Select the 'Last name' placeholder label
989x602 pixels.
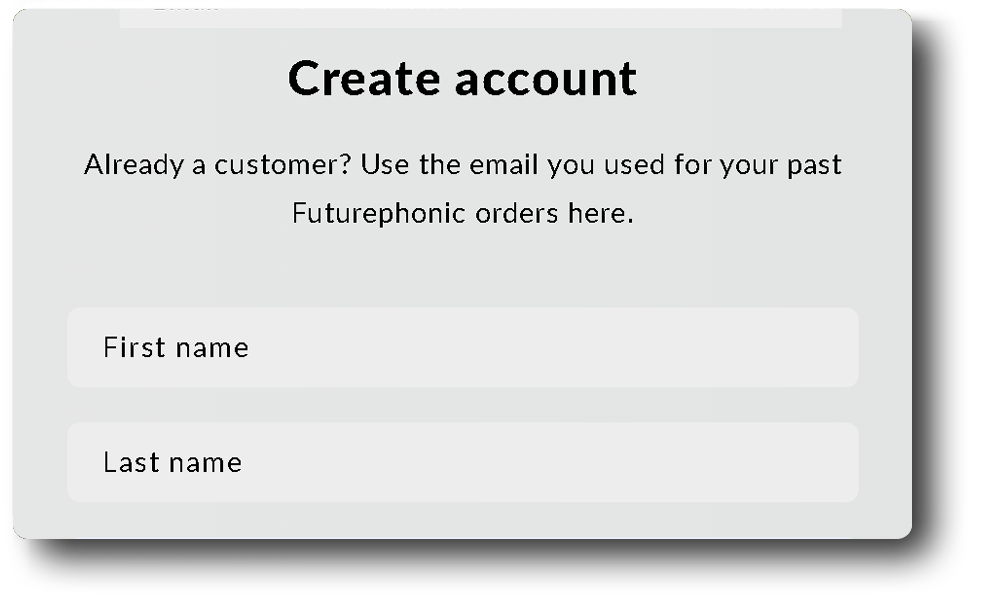tap(172, 463)
